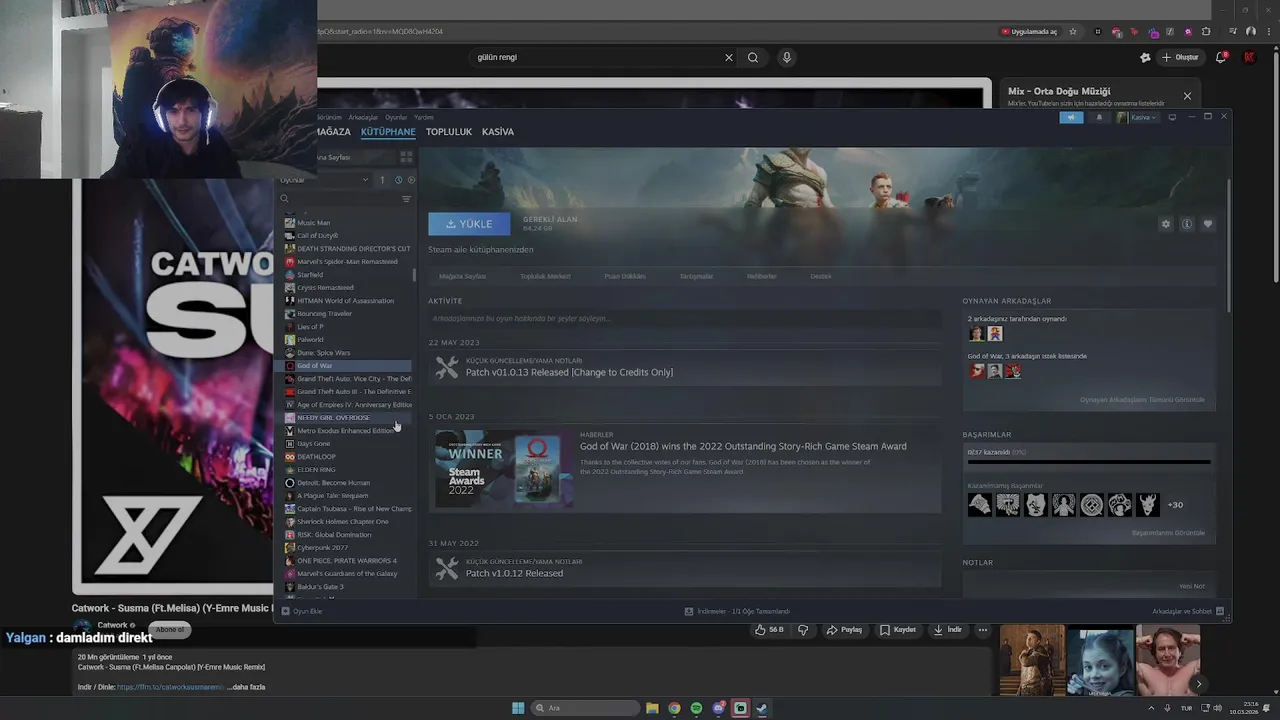Viewport: 1280px width, 720px height.
Task: Switch Steam to Big Picture mode icon
Action: click(1172, 117)
